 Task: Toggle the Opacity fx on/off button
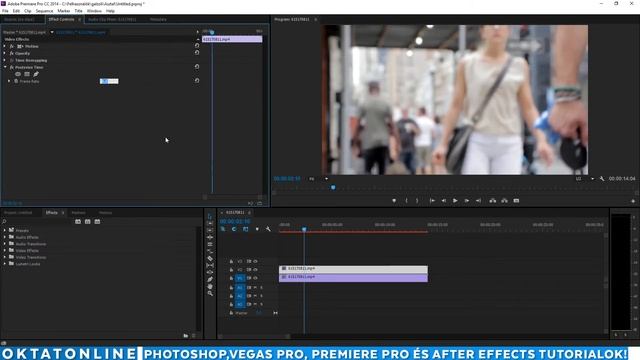12,53
